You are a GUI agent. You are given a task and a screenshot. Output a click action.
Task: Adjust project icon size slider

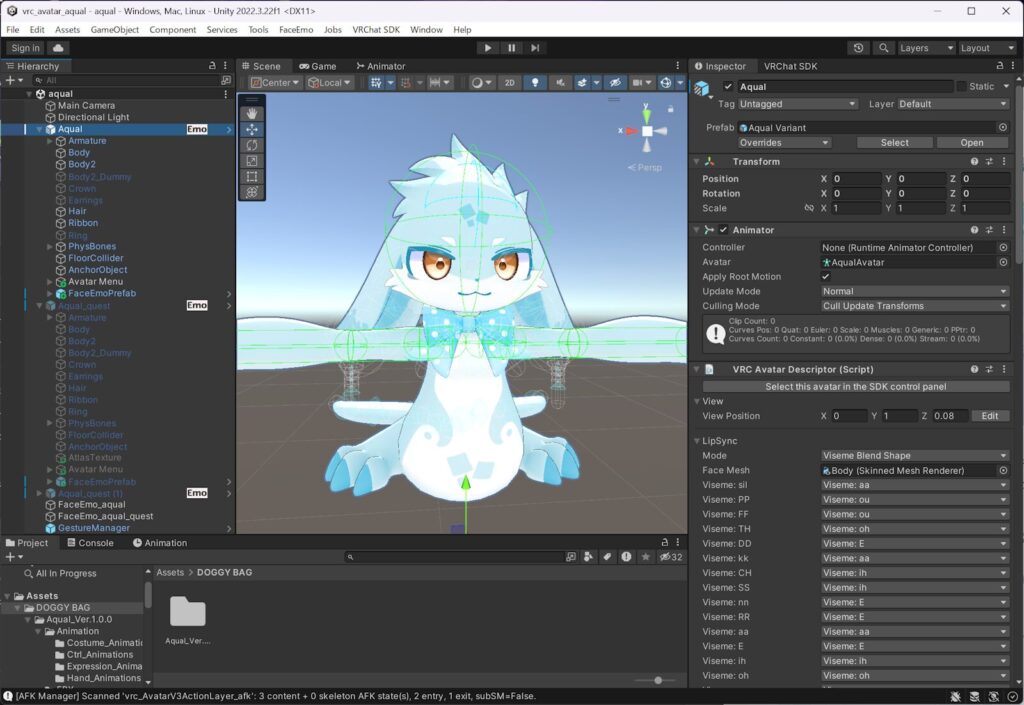[x=658, y=680]
